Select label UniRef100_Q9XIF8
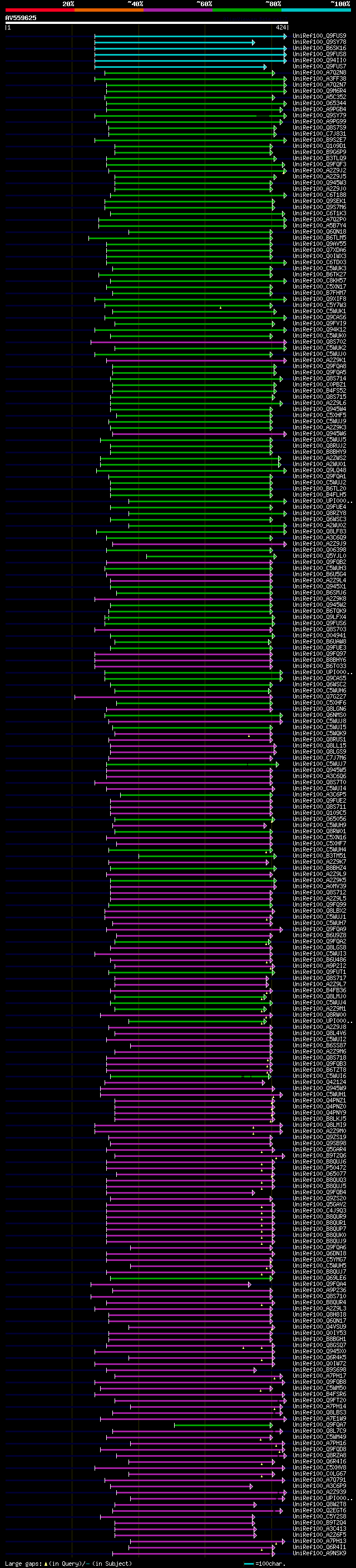Viewport: 356px width, 1568px height. pyautogui.click(x=319, y=299)
